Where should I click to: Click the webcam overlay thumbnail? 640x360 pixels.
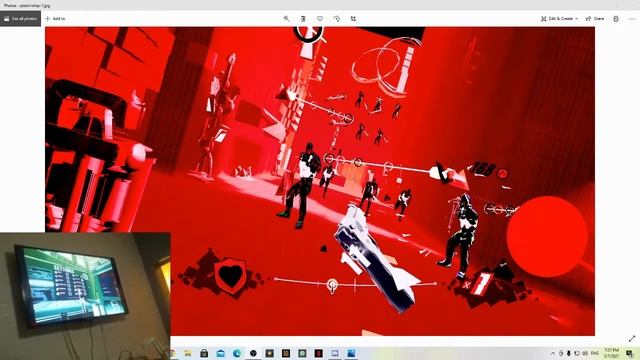(x=85, y=296)
